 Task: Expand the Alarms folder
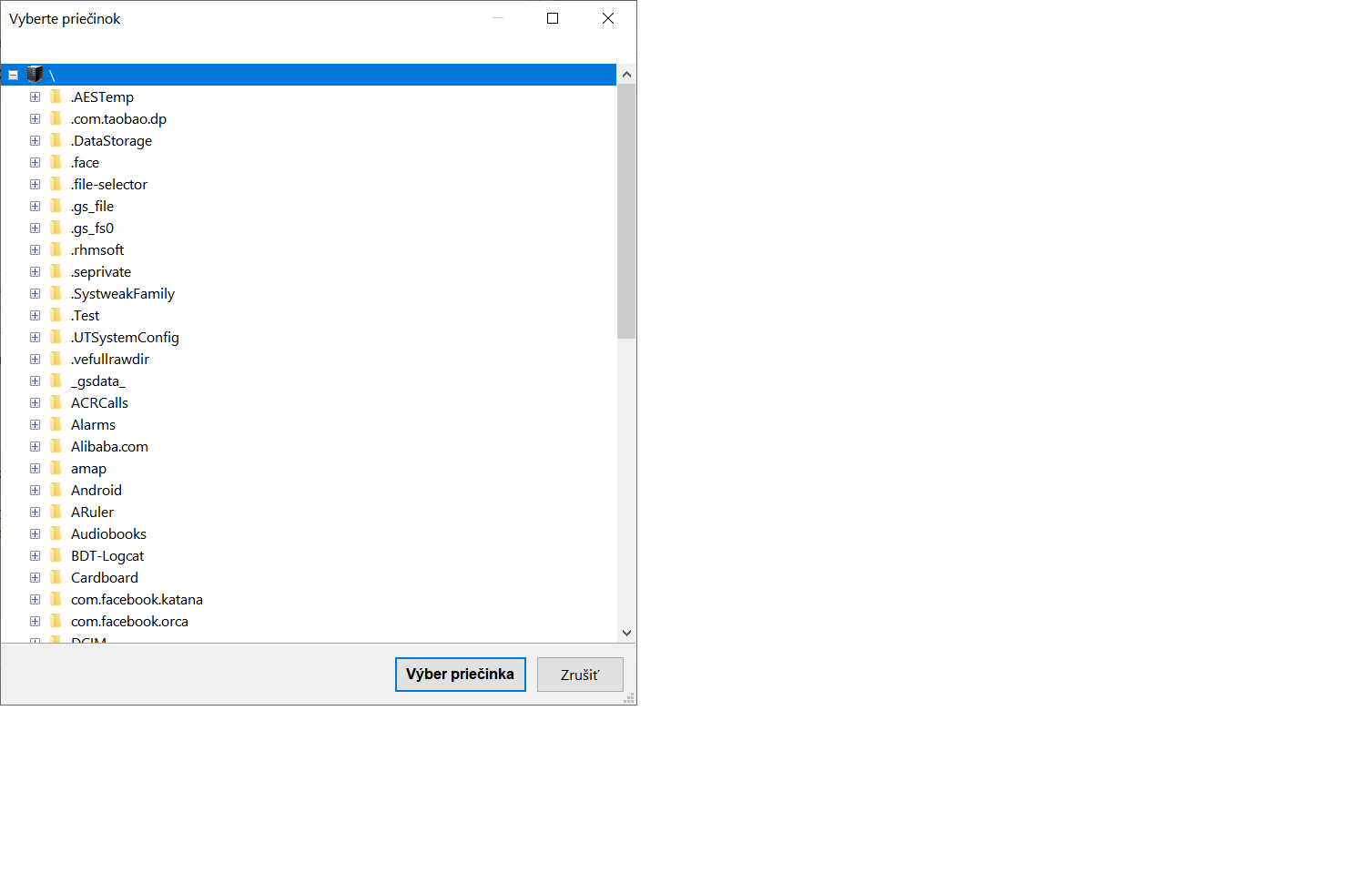tap(35, 424)
